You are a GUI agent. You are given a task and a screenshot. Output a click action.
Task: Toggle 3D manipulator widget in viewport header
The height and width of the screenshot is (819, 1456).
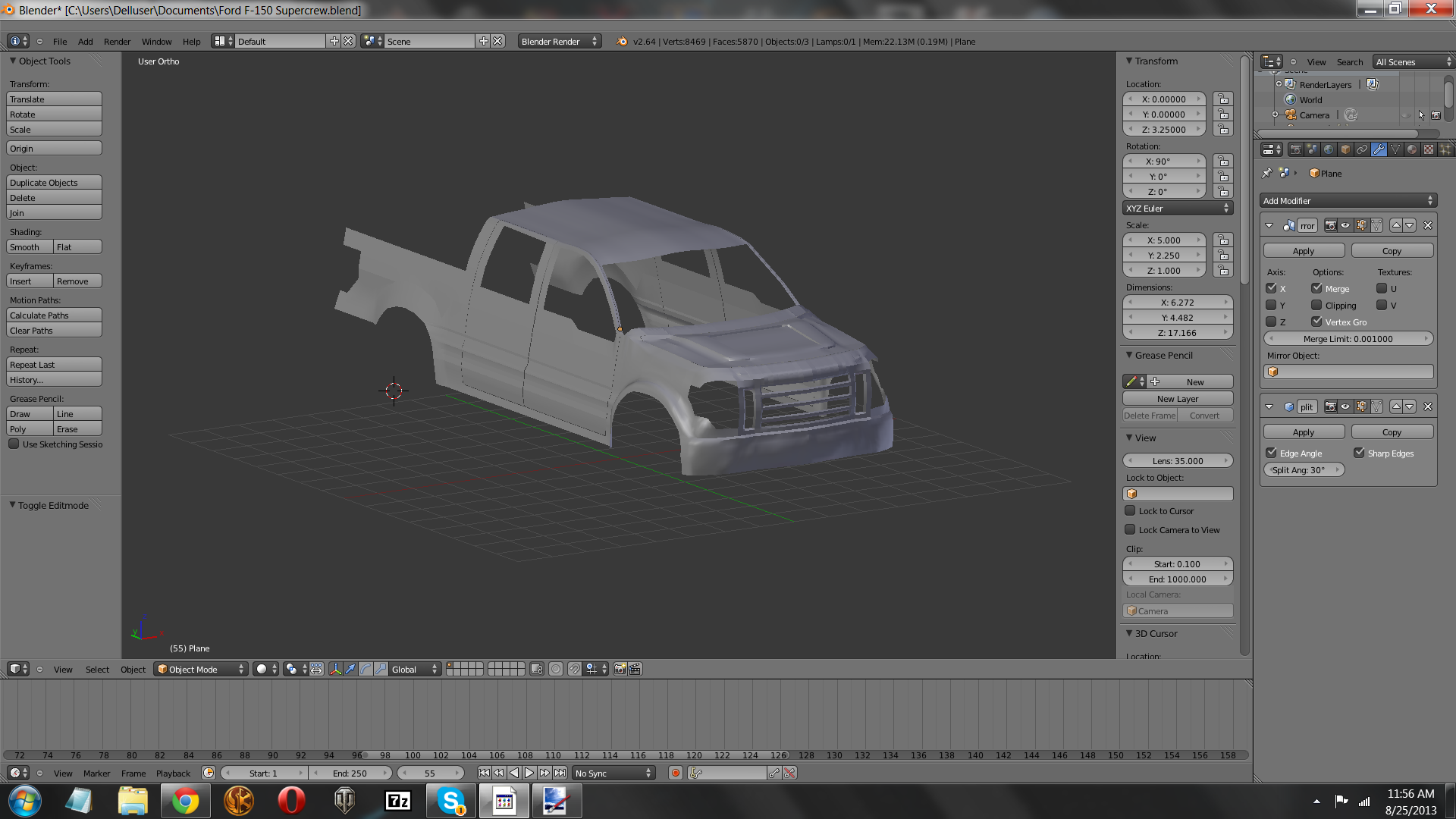click(x=335, y=669)
